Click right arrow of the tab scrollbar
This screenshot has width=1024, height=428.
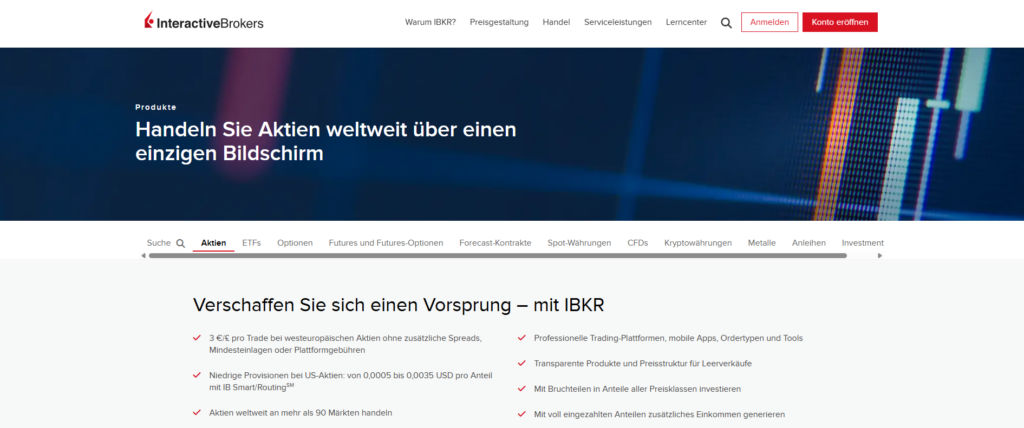pos(880,255)
